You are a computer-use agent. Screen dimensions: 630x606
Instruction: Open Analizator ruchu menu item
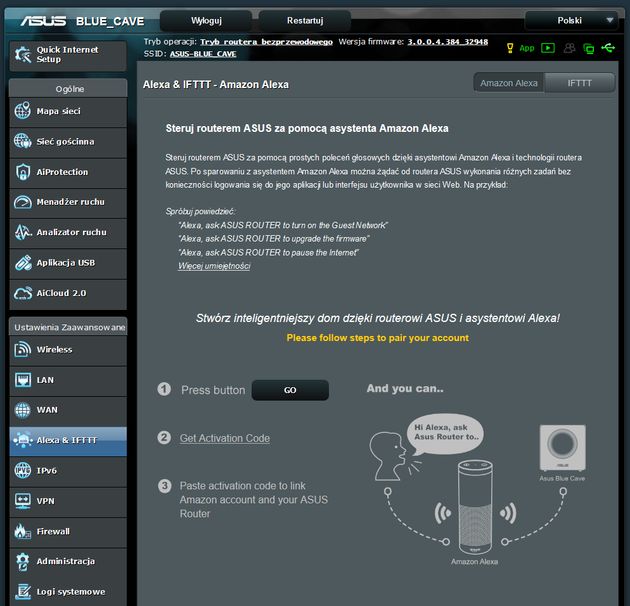pyautogui.click(x=68, y=232)
